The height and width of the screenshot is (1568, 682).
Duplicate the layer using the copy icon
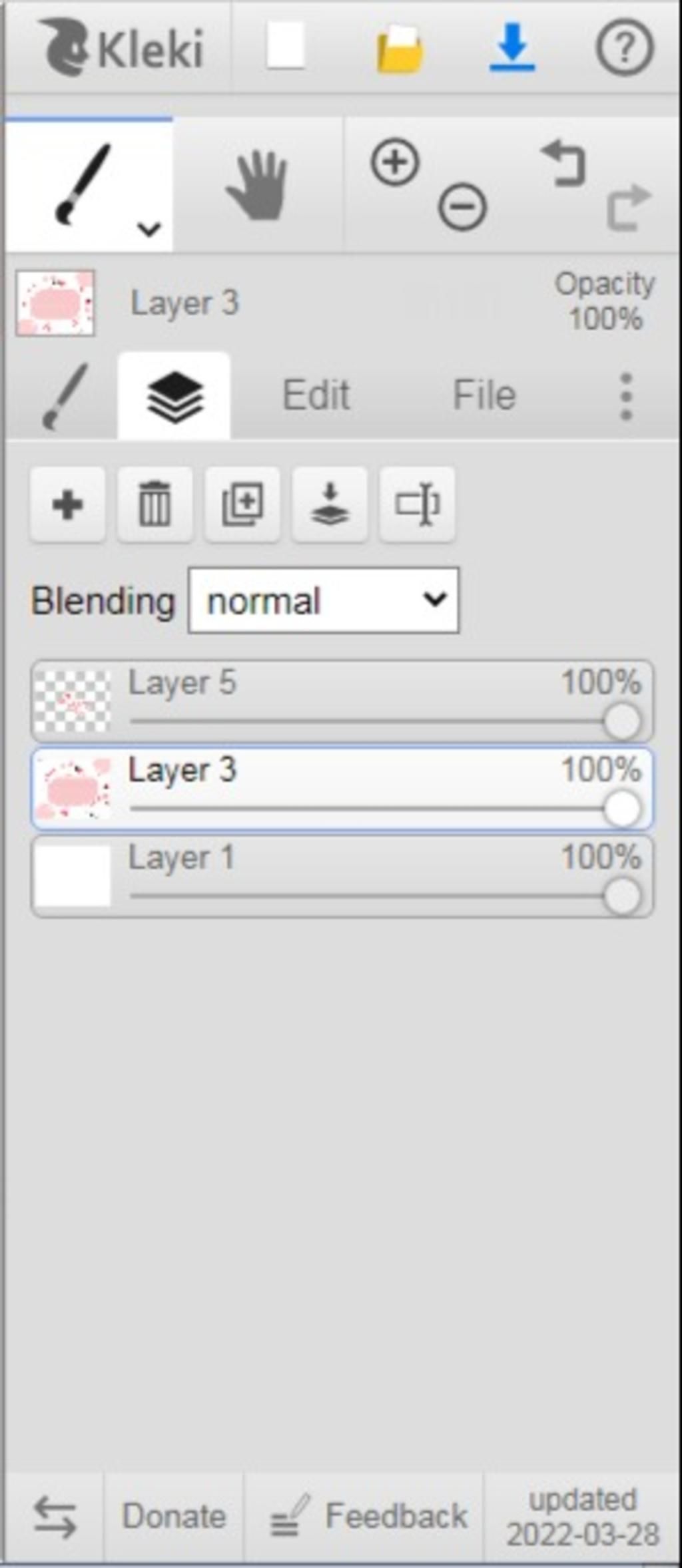tap(242, 504)
